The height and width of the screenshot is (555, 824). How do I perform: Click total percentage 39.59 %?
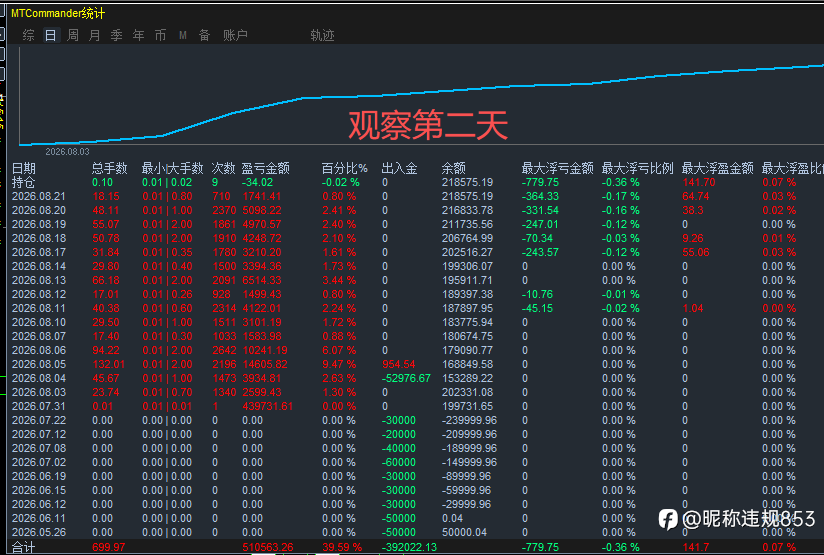point(342,547)
